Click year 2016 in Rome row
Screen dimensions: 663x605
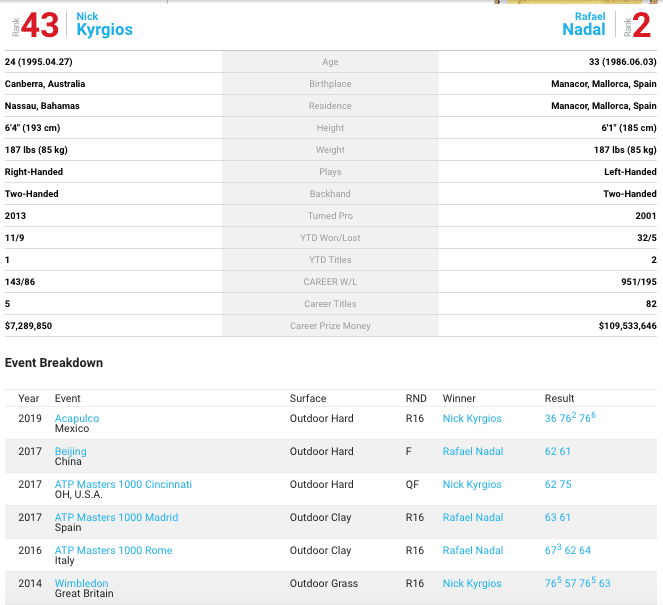pos(30,550)
